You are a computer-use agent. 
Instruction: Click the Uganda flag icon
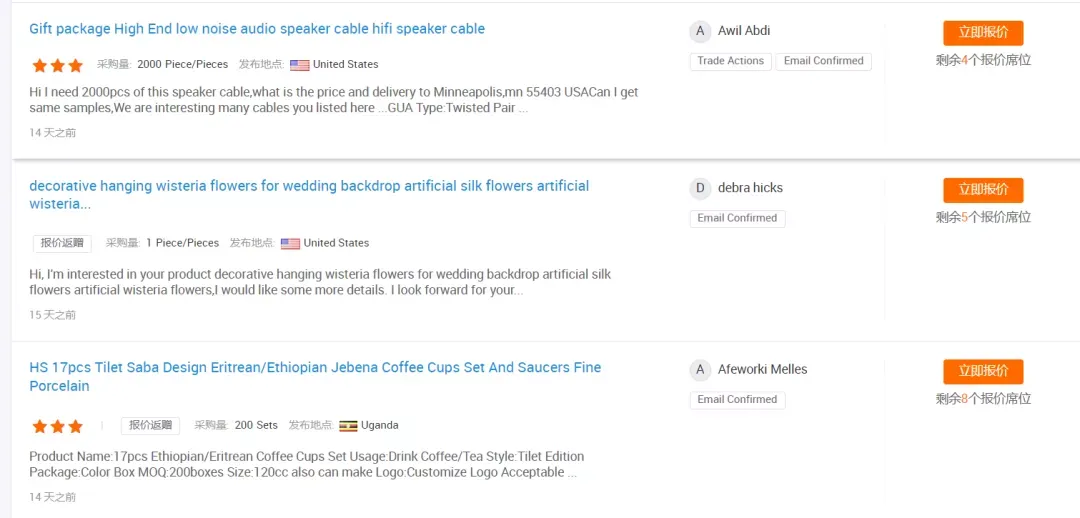pos(348,426)
